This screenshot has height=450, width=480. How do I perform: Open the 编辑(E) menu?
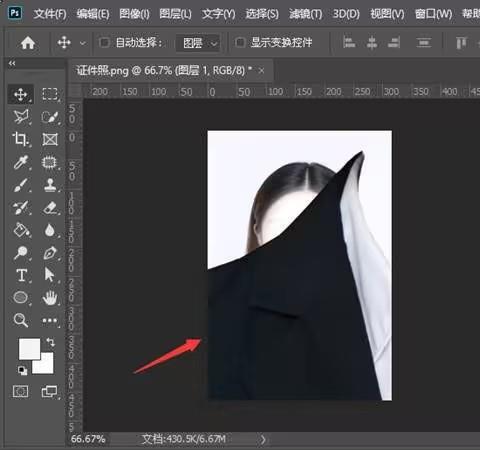coord(93,14)
